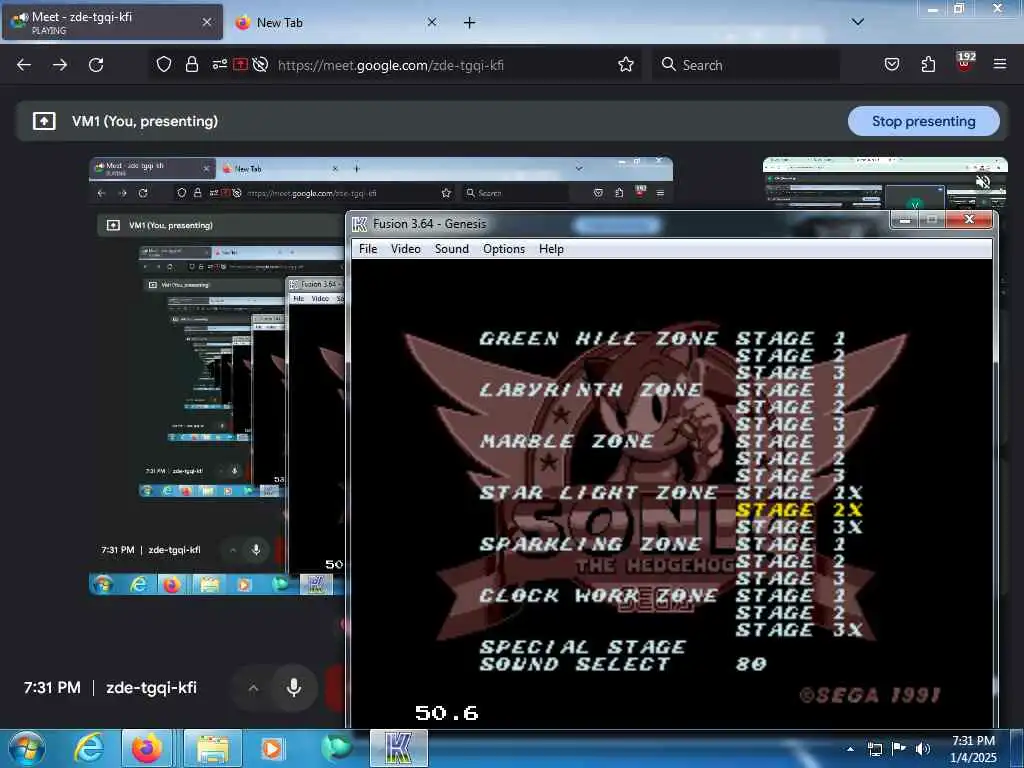The height and width of the screenshot is (768, 1024).
Task: Open the volume speaker tray icon
Action: tap(923, 749)
